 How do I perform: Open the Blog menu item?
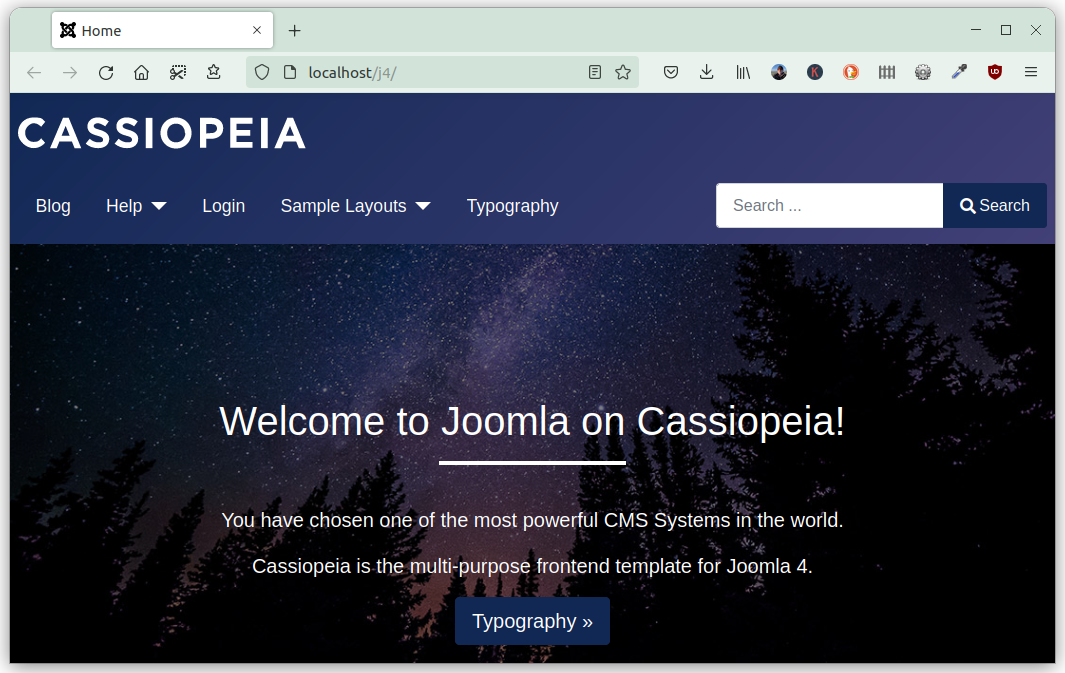(x=53, y=206)
